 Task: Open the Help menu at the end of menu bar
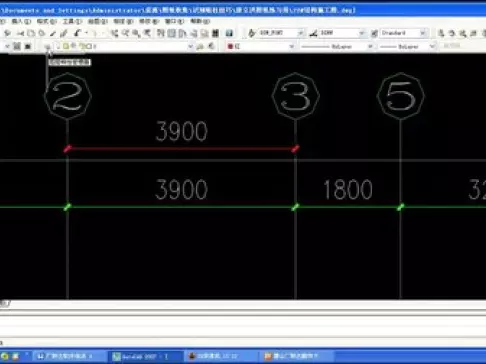[x=200, y=21]
